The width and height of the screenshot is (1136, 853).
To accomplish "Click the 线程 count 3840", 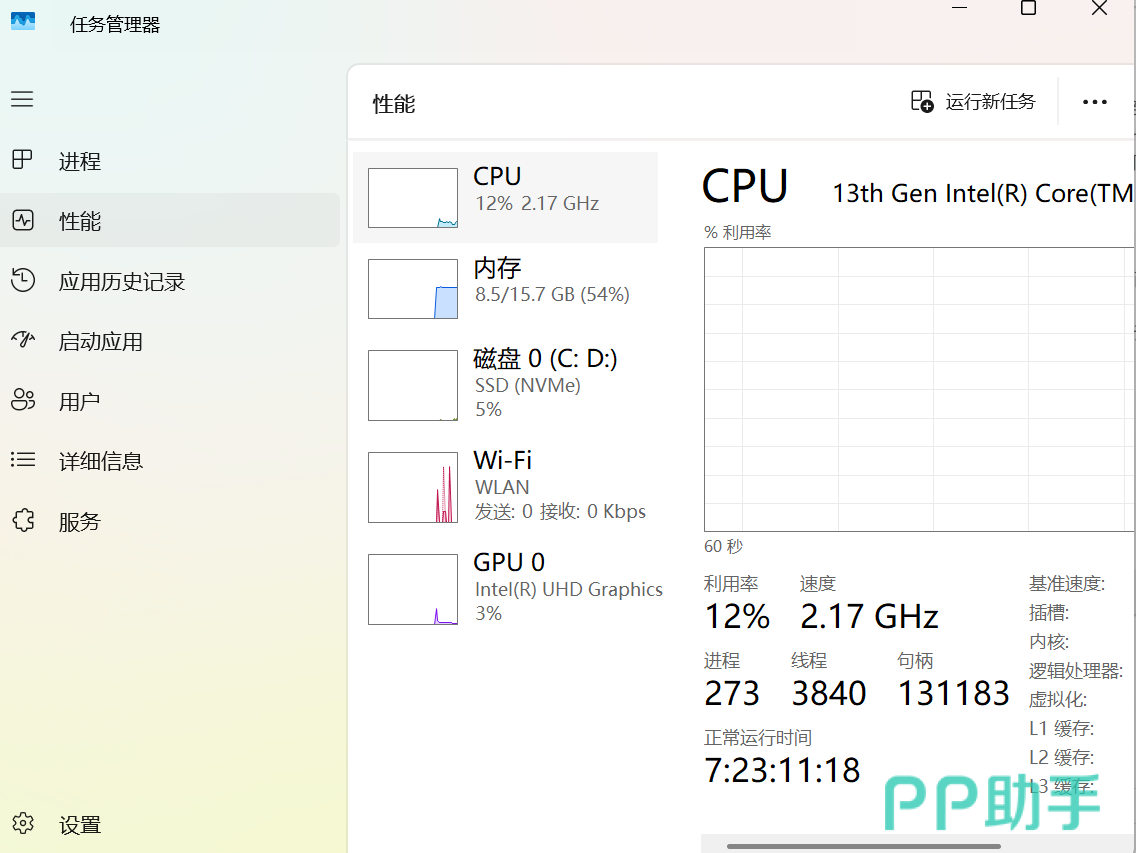I will point(829,694).
